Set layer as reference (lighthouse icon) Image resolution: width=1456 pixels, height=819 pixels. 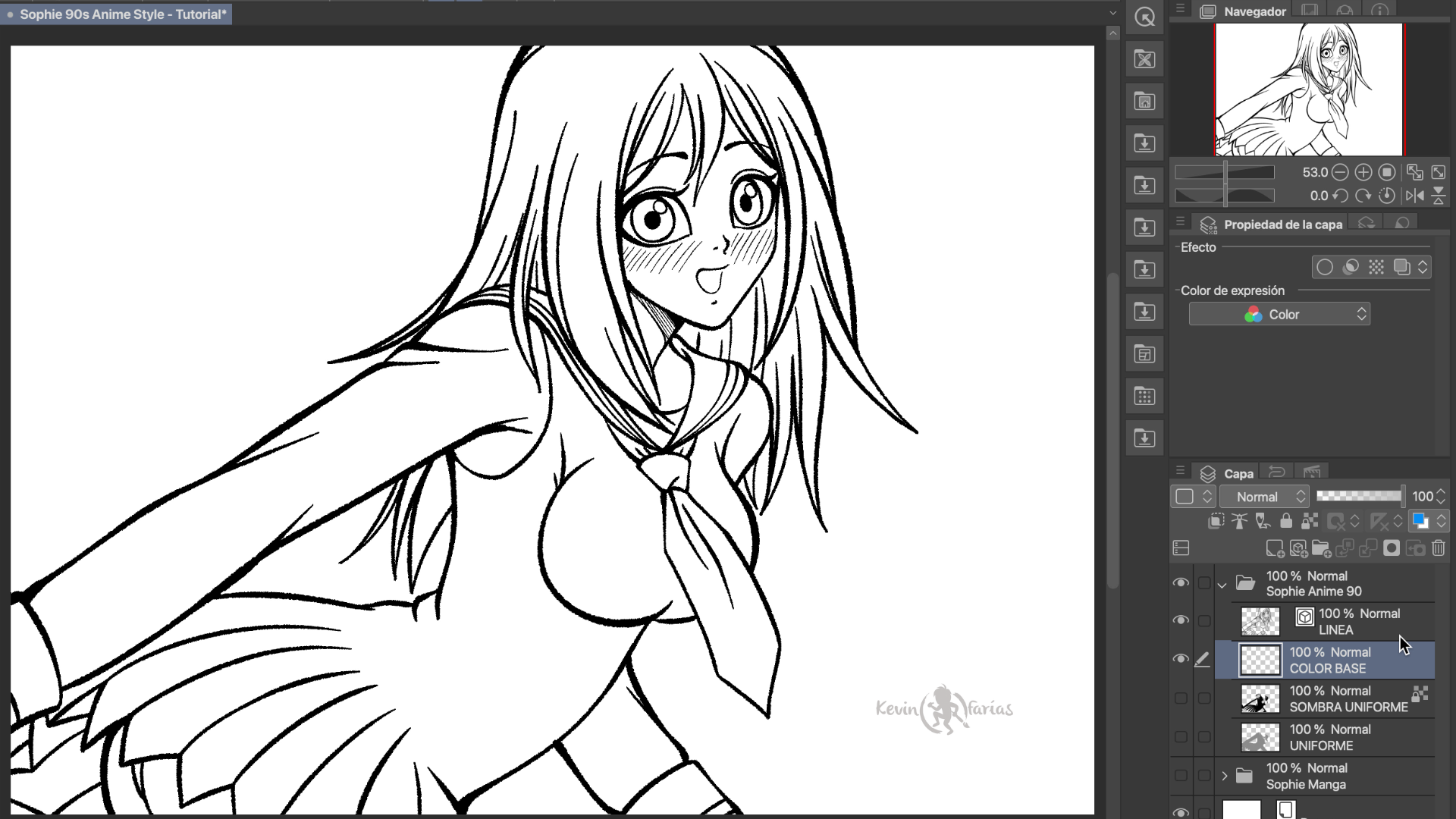point(1239,521)
